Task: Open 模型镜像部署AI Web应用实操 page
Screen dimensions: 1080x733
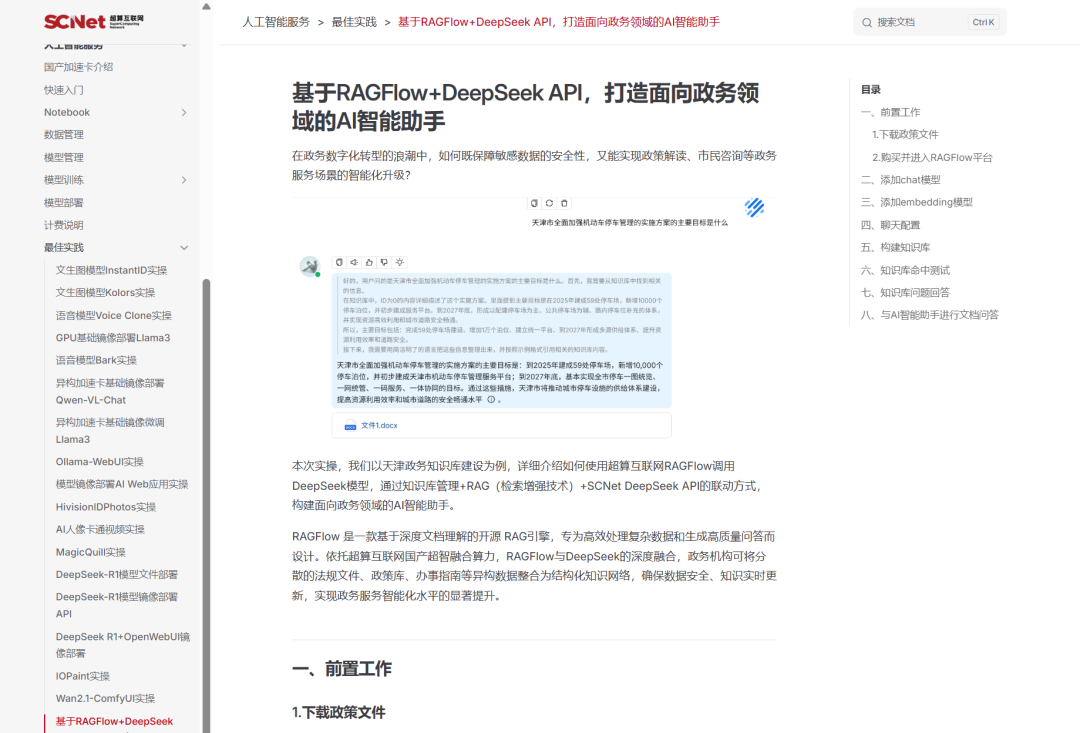Action: (122, 484)
